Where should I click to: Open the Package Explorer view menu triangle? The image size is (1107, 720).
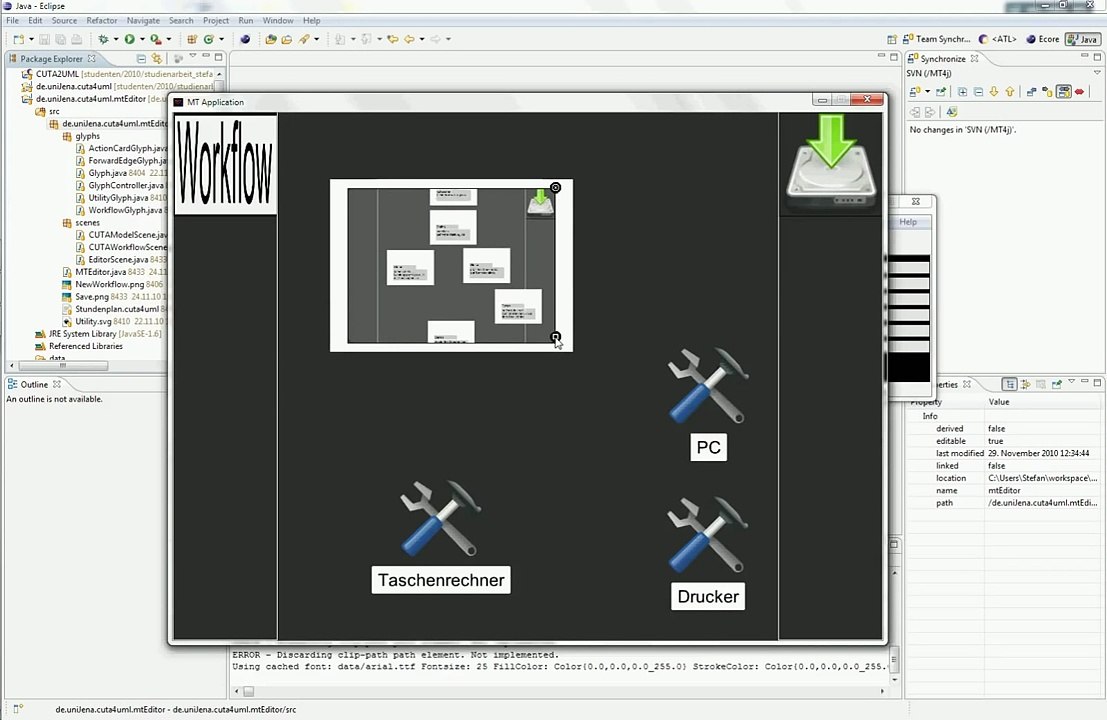(x=193, y=56)
